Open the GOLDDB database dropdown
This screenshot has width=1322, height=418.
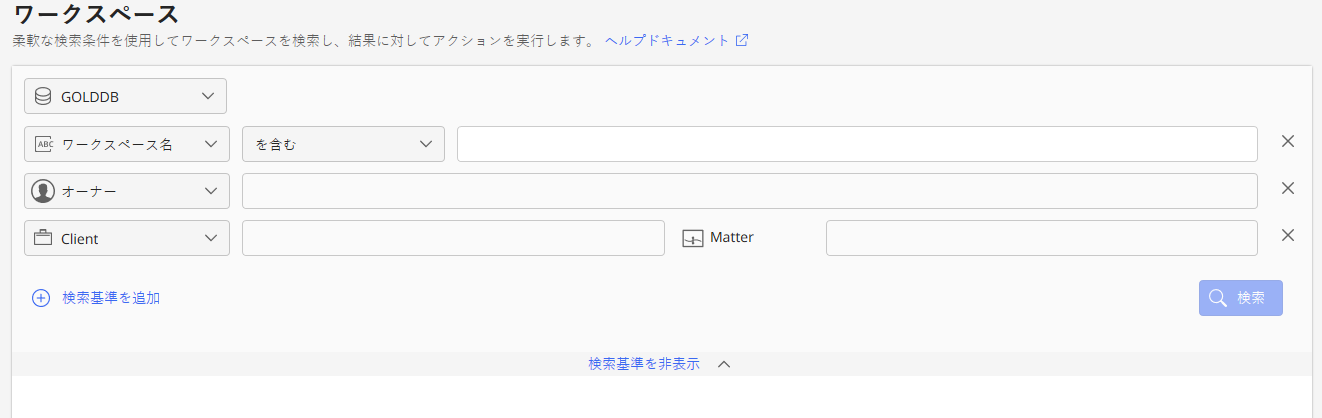(x=207, y=96)
